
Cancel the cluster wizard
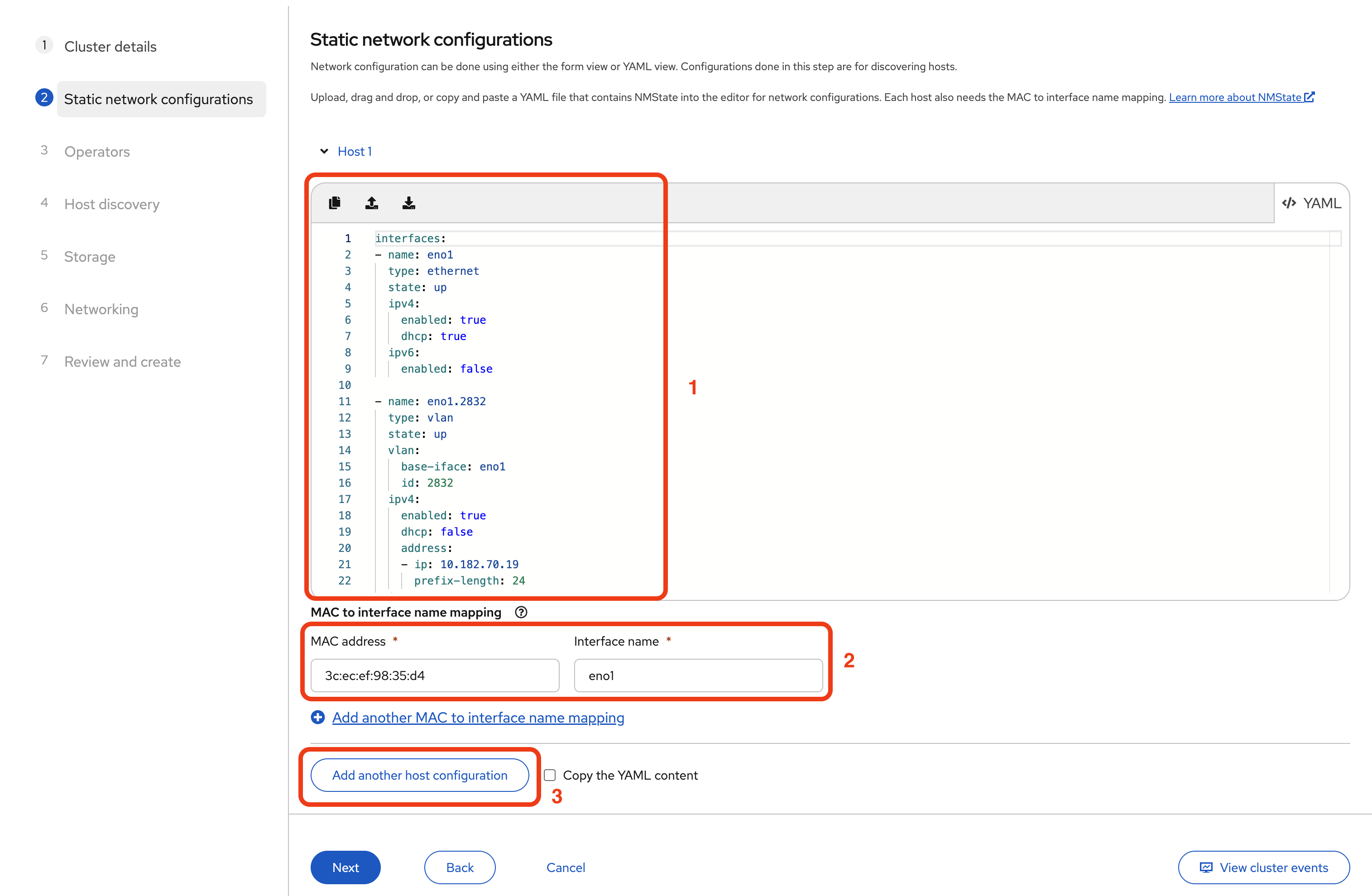(x=565, y=867)
